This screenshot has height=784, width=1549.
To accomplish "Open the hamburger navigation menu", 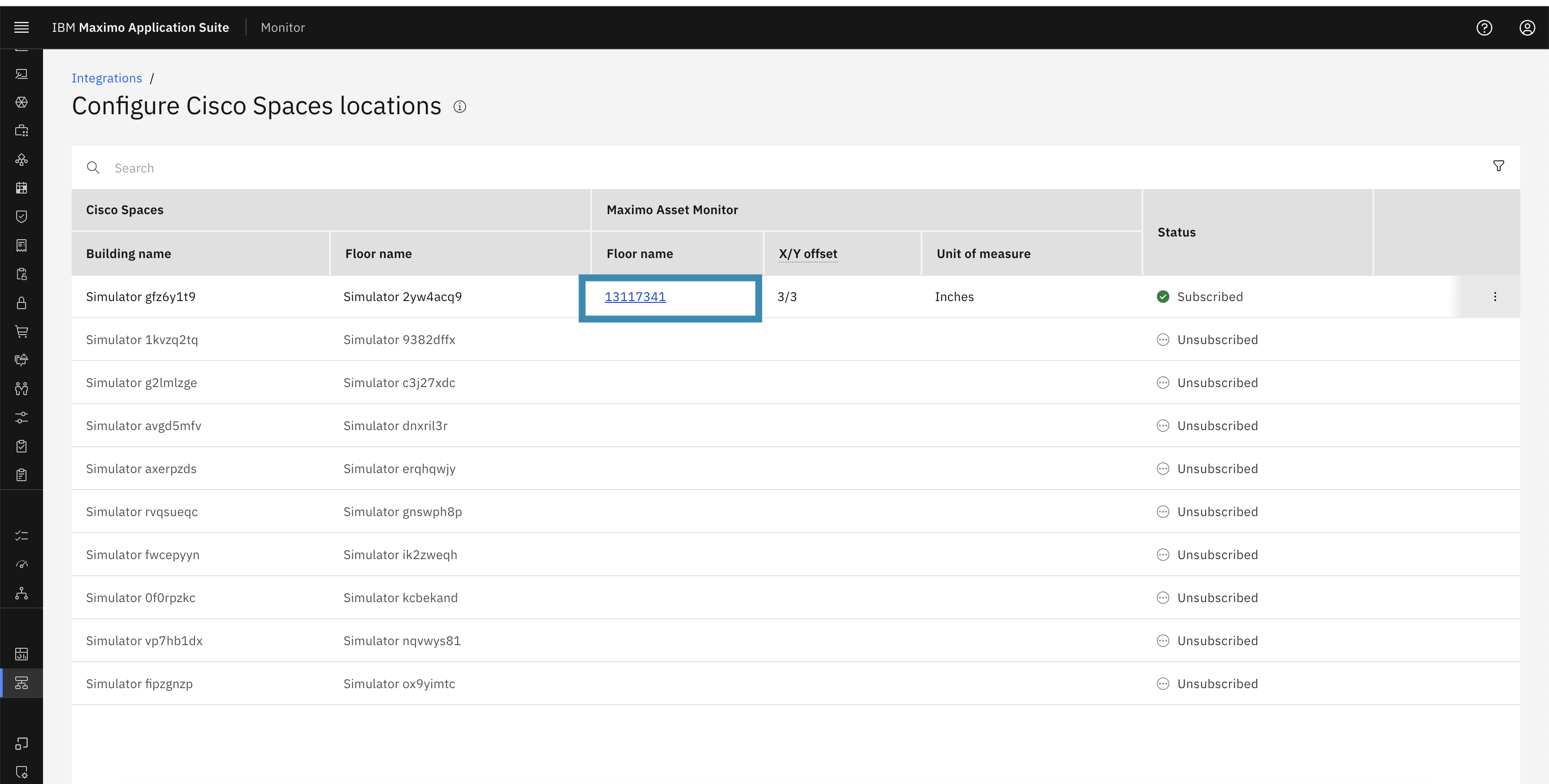I will pos(22,27).
